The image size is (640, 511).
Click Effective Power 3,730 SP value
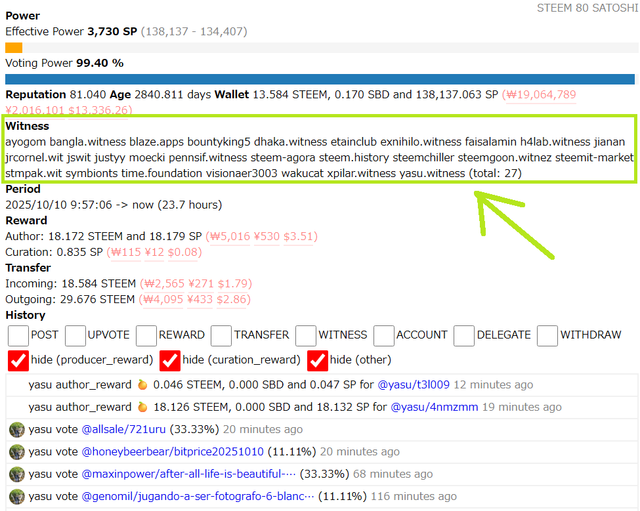coord(112,31)
